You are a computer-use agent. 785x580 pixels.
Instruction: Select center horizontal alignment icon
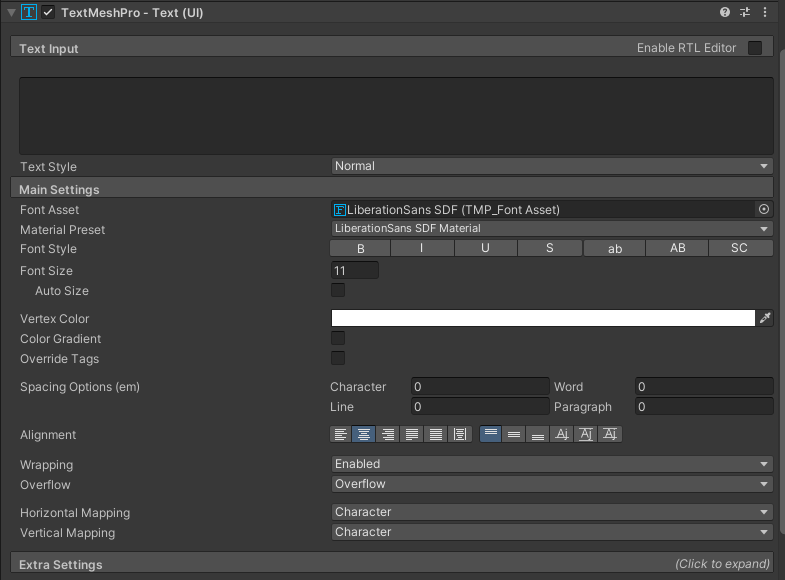point(363,434)
